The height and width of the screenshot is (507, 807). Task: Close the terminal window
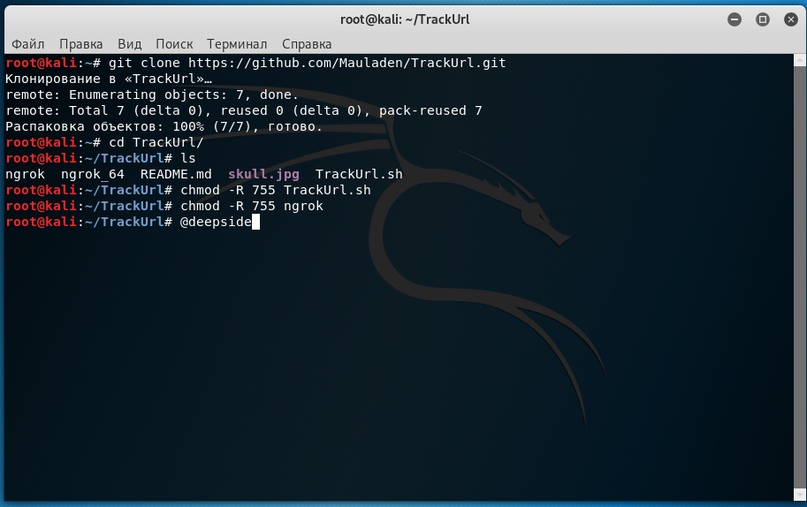click(788, 19)
